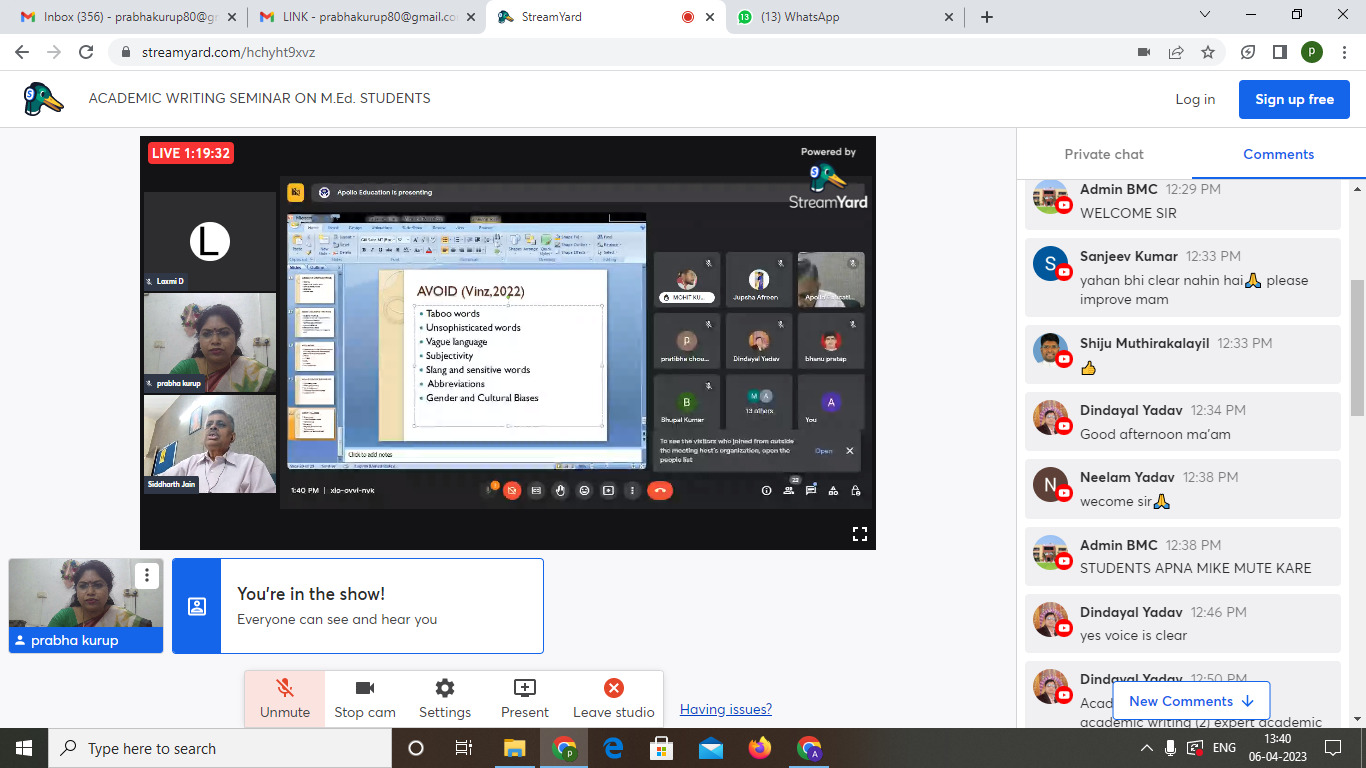The height and width of the screenshot is (768, 1366).
Task: Open Task View on taskbar
Action: tap(464, 748)
